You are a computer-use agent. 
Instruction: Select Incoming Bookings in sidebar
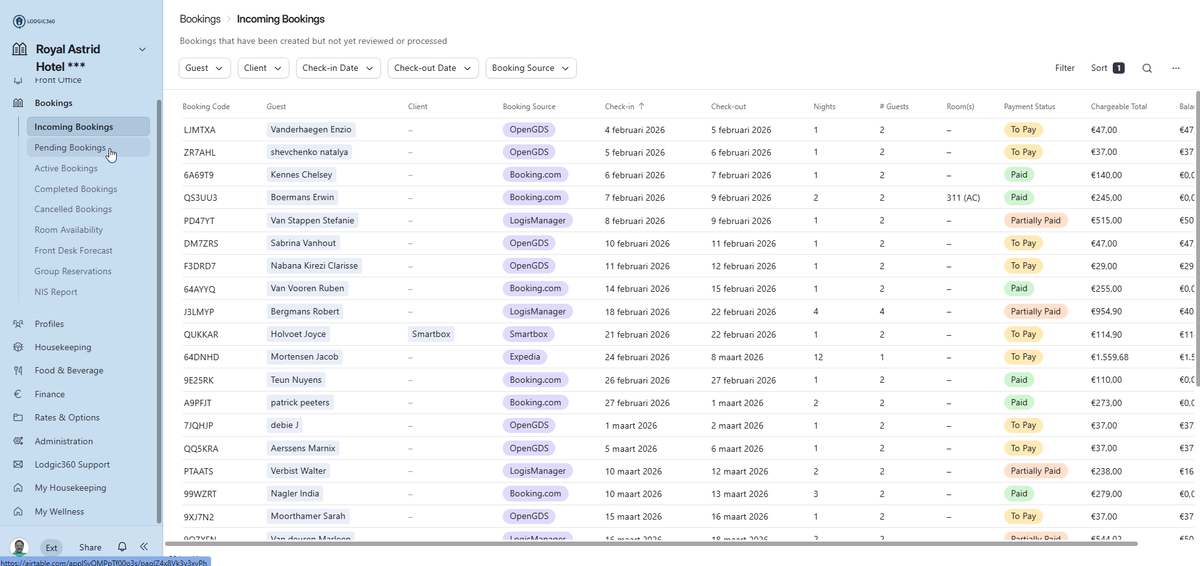89,127
